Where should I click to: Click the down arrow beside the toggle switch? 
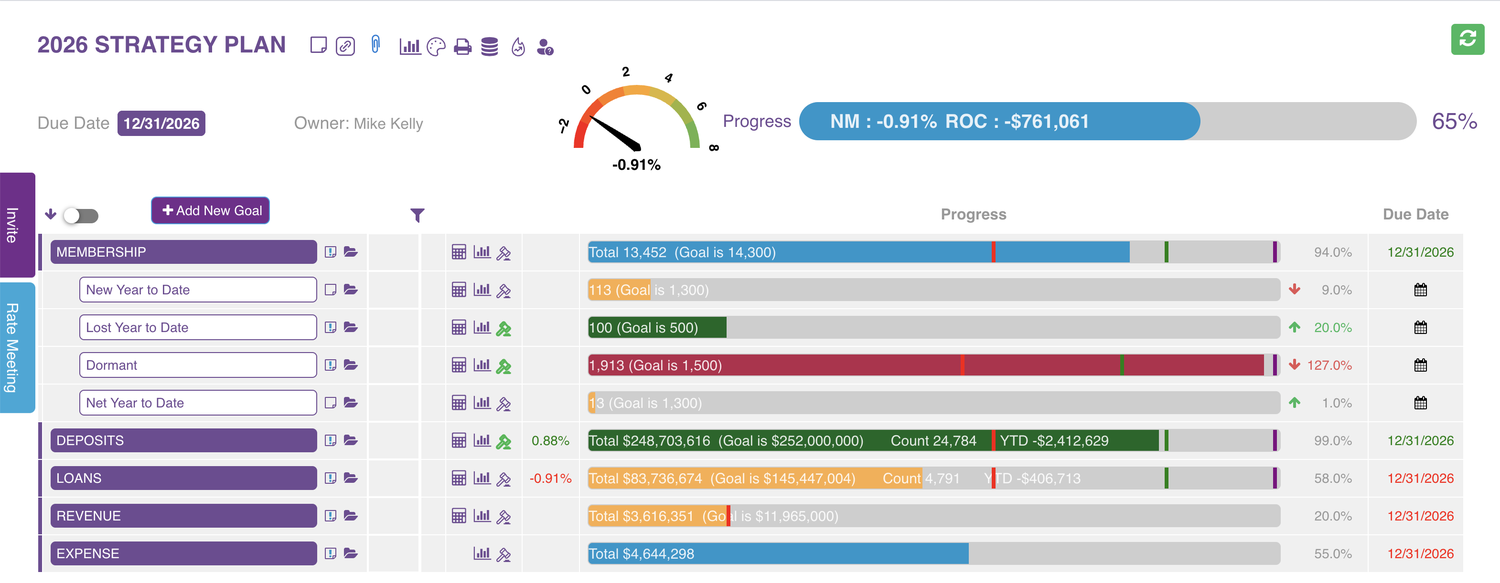coord(51,214)
